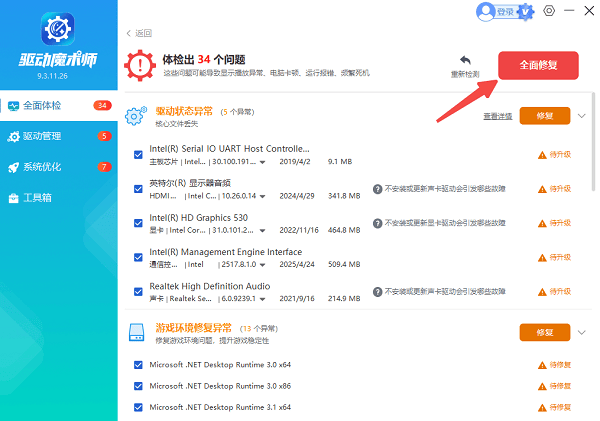
Task: Uncheck Intel(R) HD Graphics 530 checkbox
Action: (138, 223)
